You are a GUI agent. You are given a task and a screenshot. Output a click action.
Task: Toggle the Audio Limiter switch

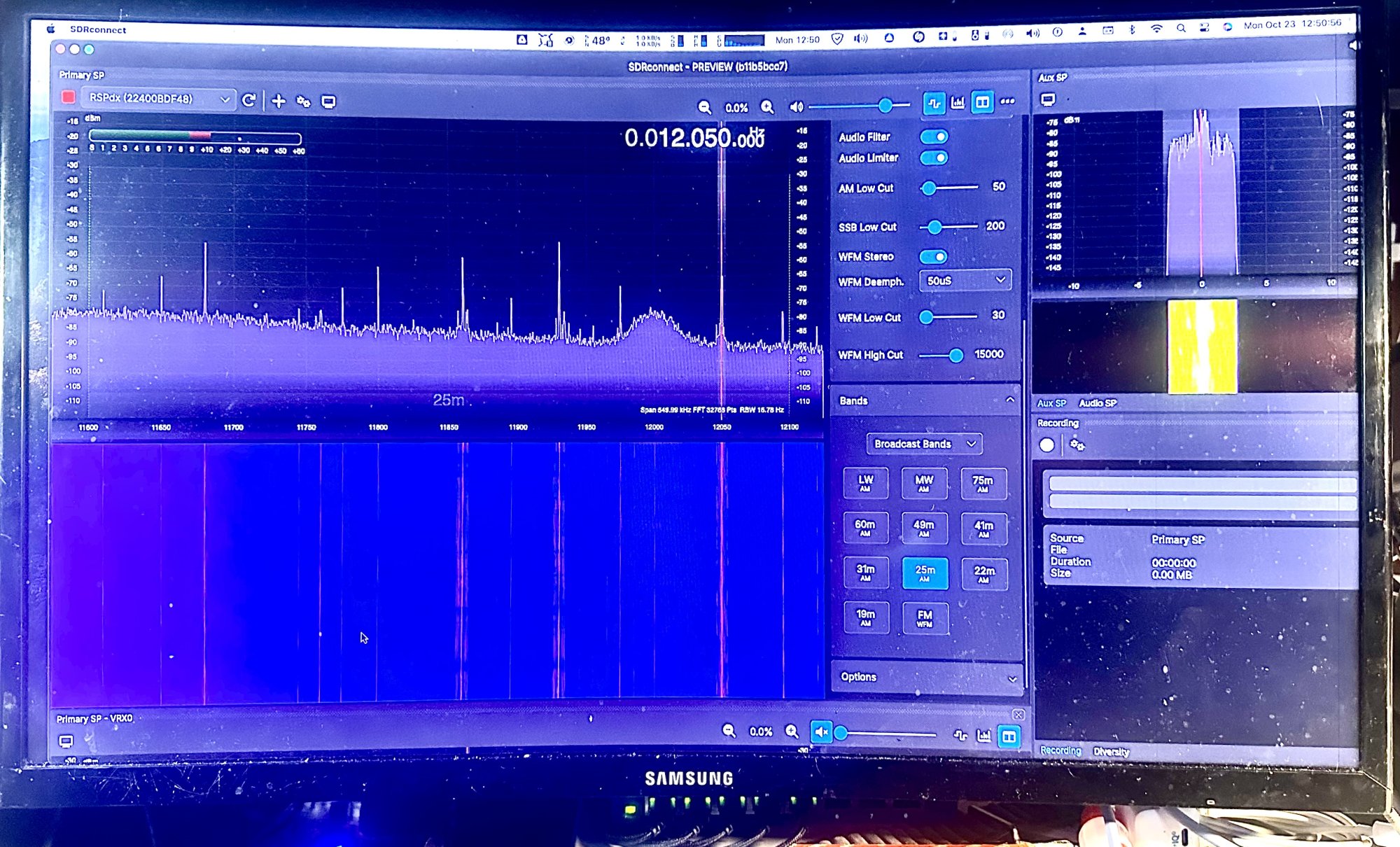(934, 157)
